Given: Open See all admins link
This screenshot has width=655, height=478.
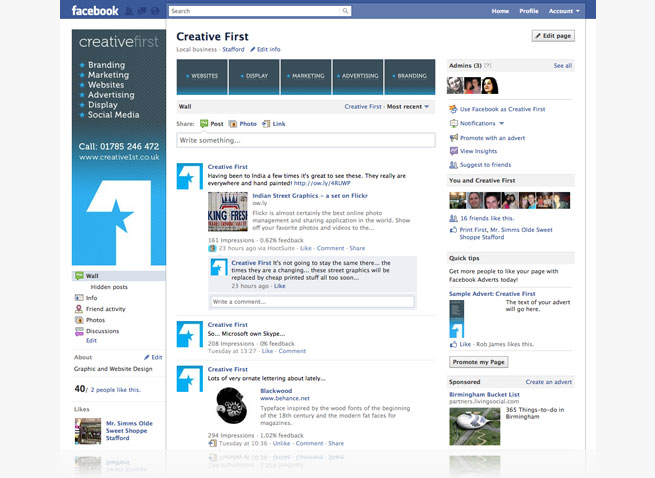Looking at the screenshot, I should [563, 66].
